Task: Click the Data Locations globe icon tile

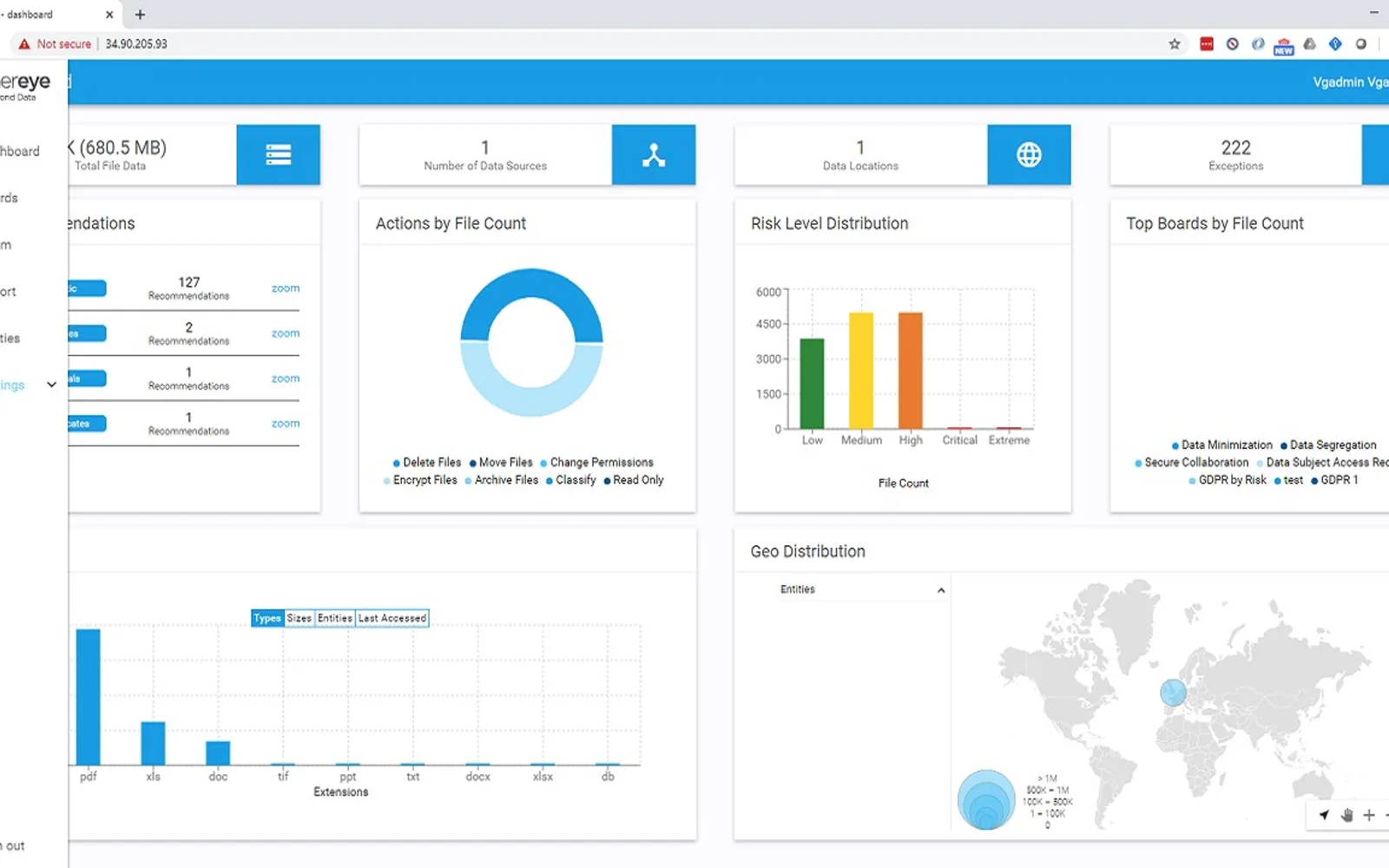Action: pyautogui.click(x=1029, y=155)
